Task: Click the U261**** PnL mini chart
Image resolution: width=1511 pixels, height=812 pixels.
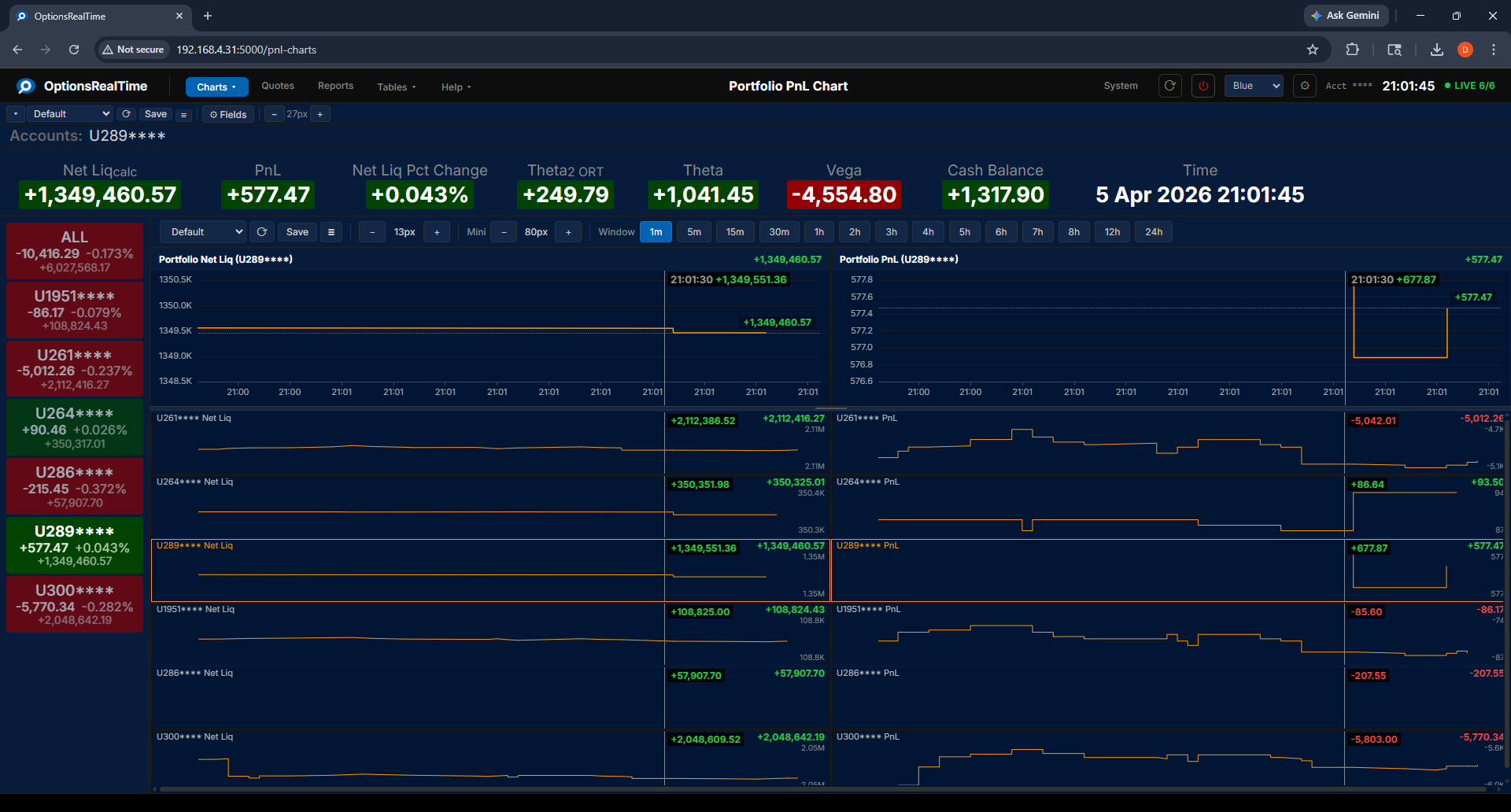Action: pyautogui.click(x=1169, y=443)
